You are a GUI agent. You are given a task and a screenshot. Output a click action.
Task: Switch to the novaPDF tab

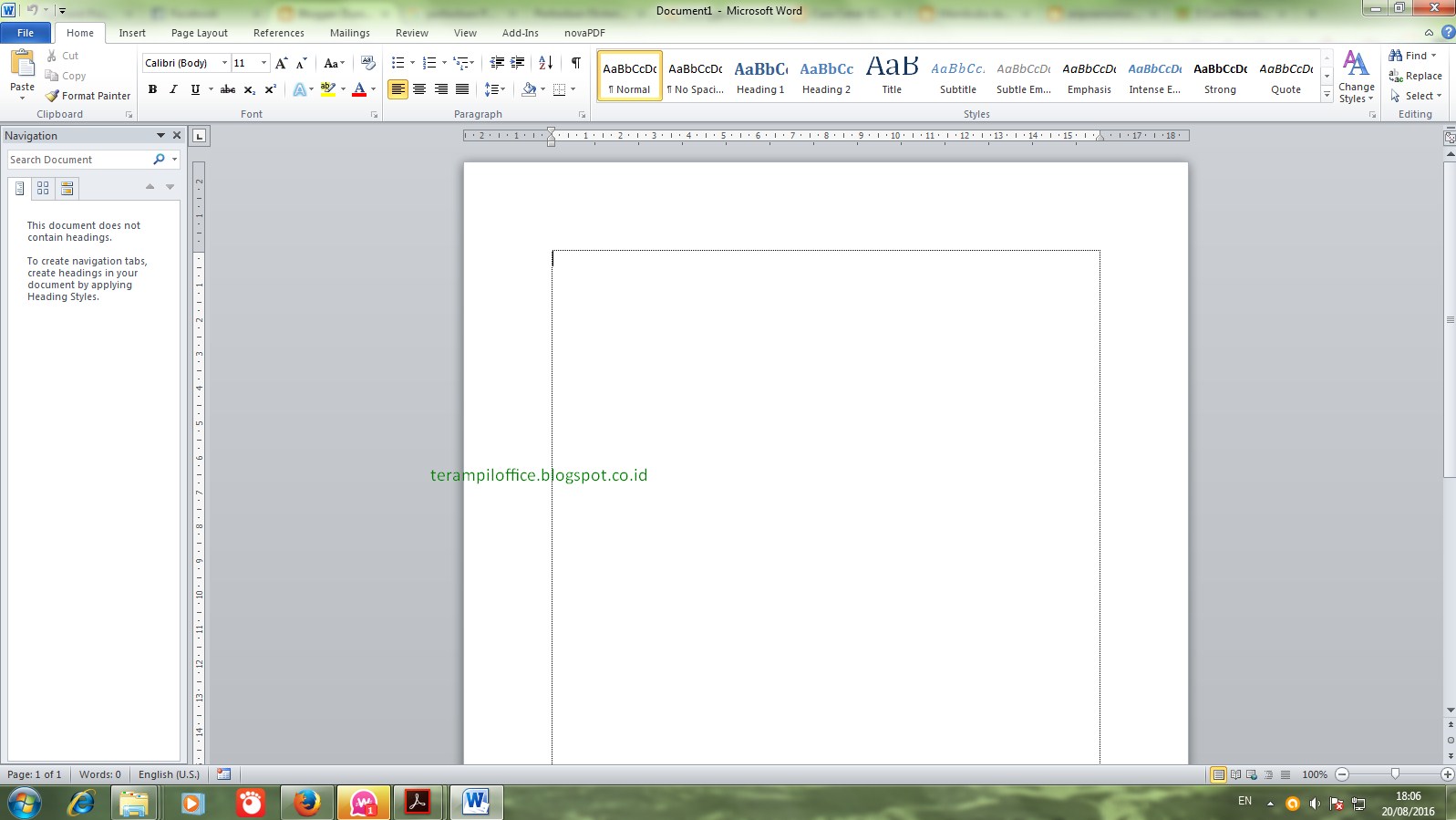(x=584, y=33)
